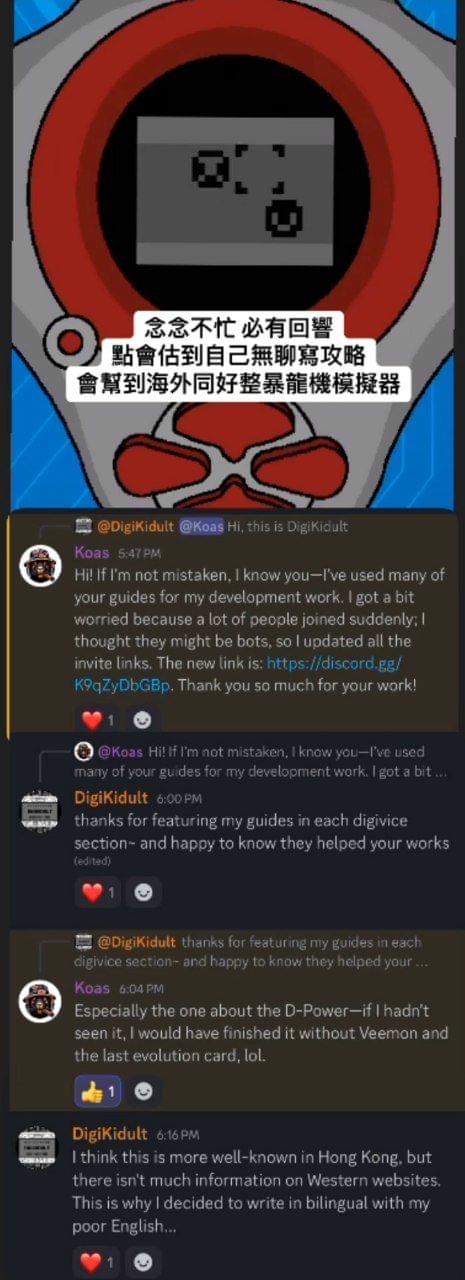This screenshot has height=1280, width=465.
Task: Click Koas avatar on the 6:04 PM message
Action: [41, 1002]
